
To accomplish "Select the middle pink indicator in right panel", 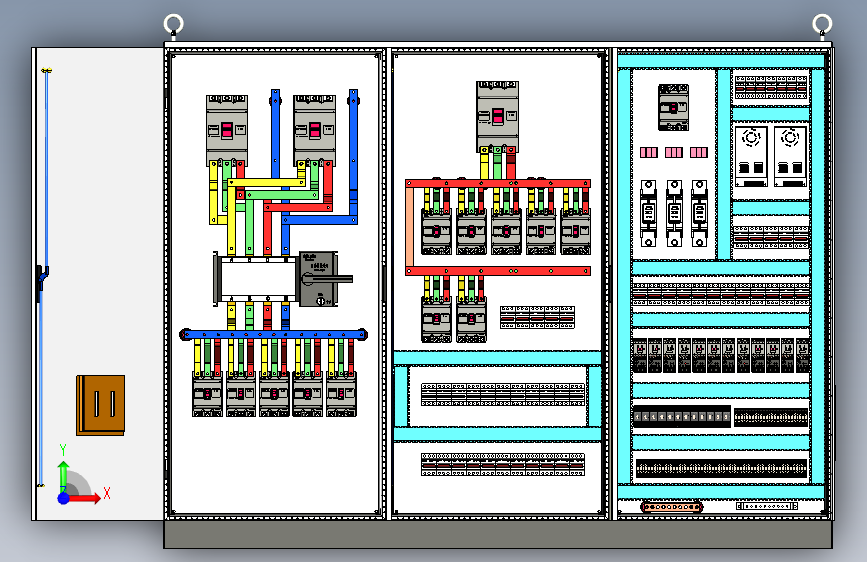I will pos(673,152).
